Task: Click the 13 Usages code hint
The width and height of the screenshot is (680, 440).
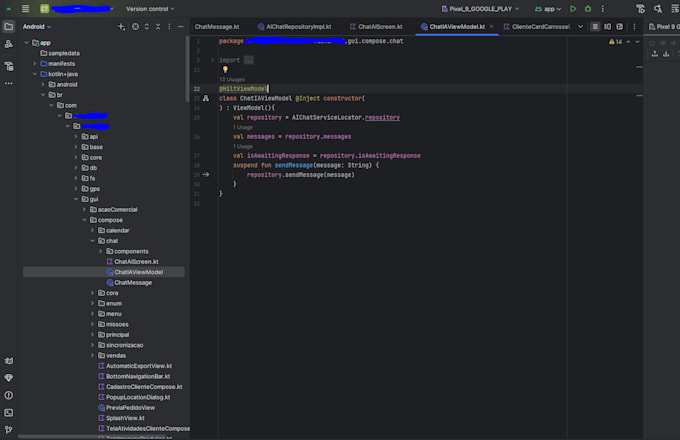Action: tap(232, 80)
